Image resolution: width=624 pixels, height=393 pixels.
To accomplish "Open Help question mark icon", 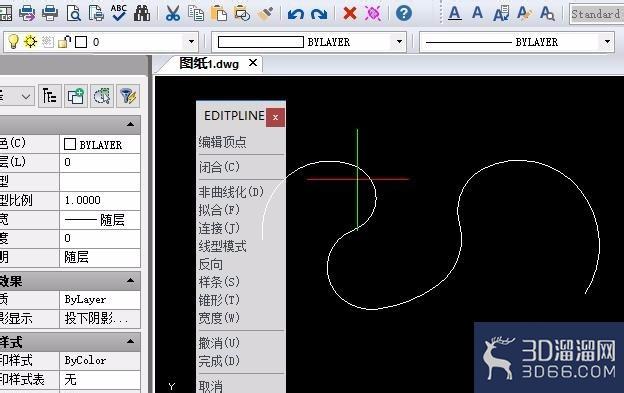I will 404,13.
